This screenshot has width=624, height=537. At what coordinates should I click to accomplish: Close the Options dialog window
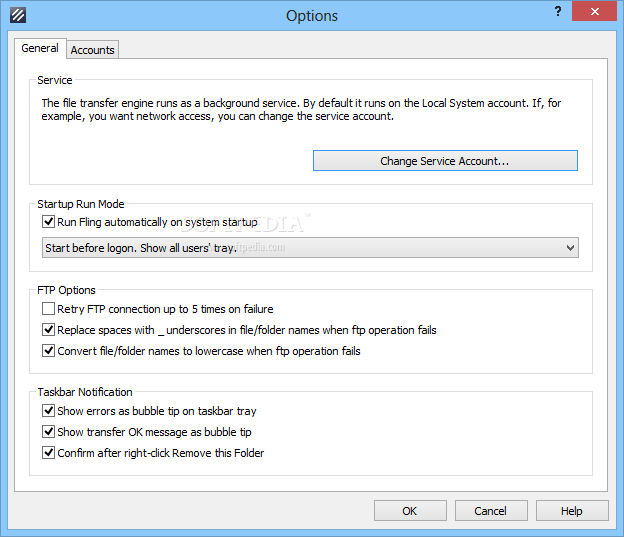click(595, 11)
